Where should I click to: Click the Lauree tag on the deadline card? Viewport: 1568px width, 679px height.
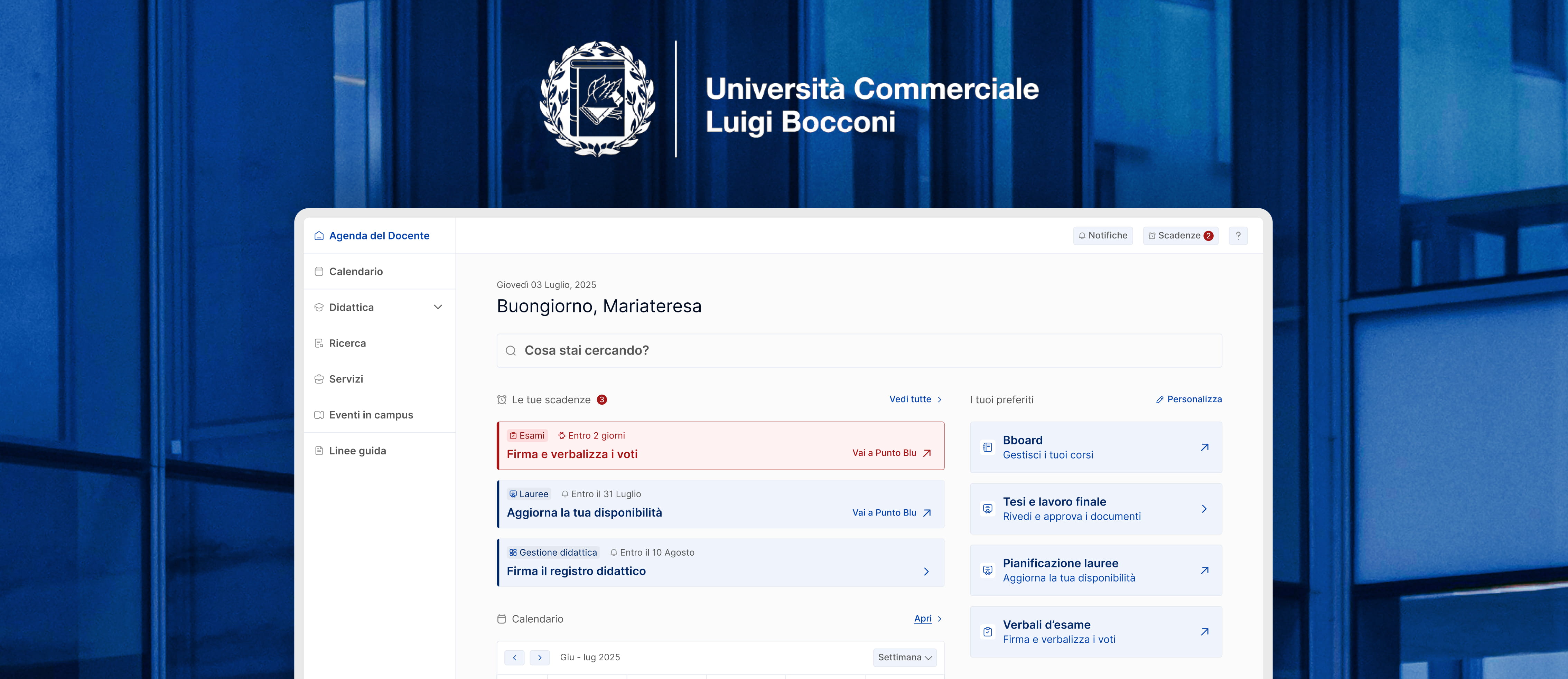529,494
